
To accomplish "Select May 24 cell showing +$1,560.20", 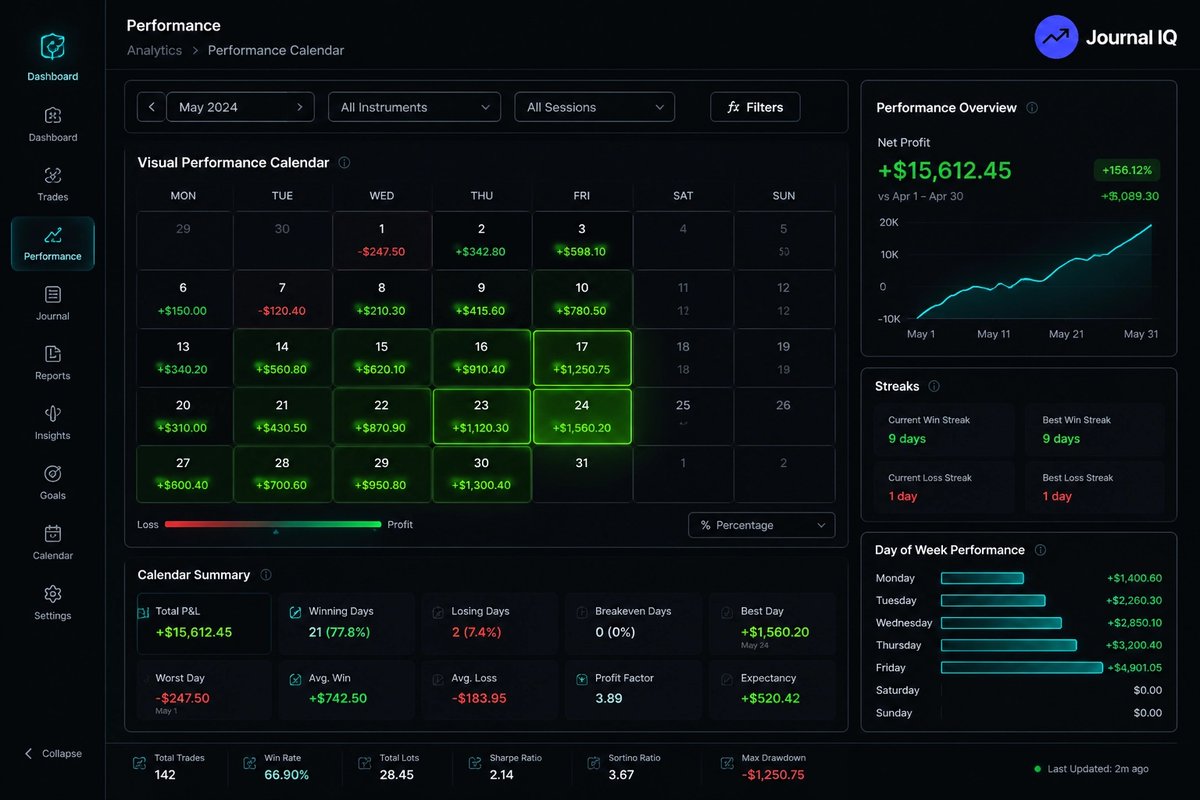I will (582, 416).
